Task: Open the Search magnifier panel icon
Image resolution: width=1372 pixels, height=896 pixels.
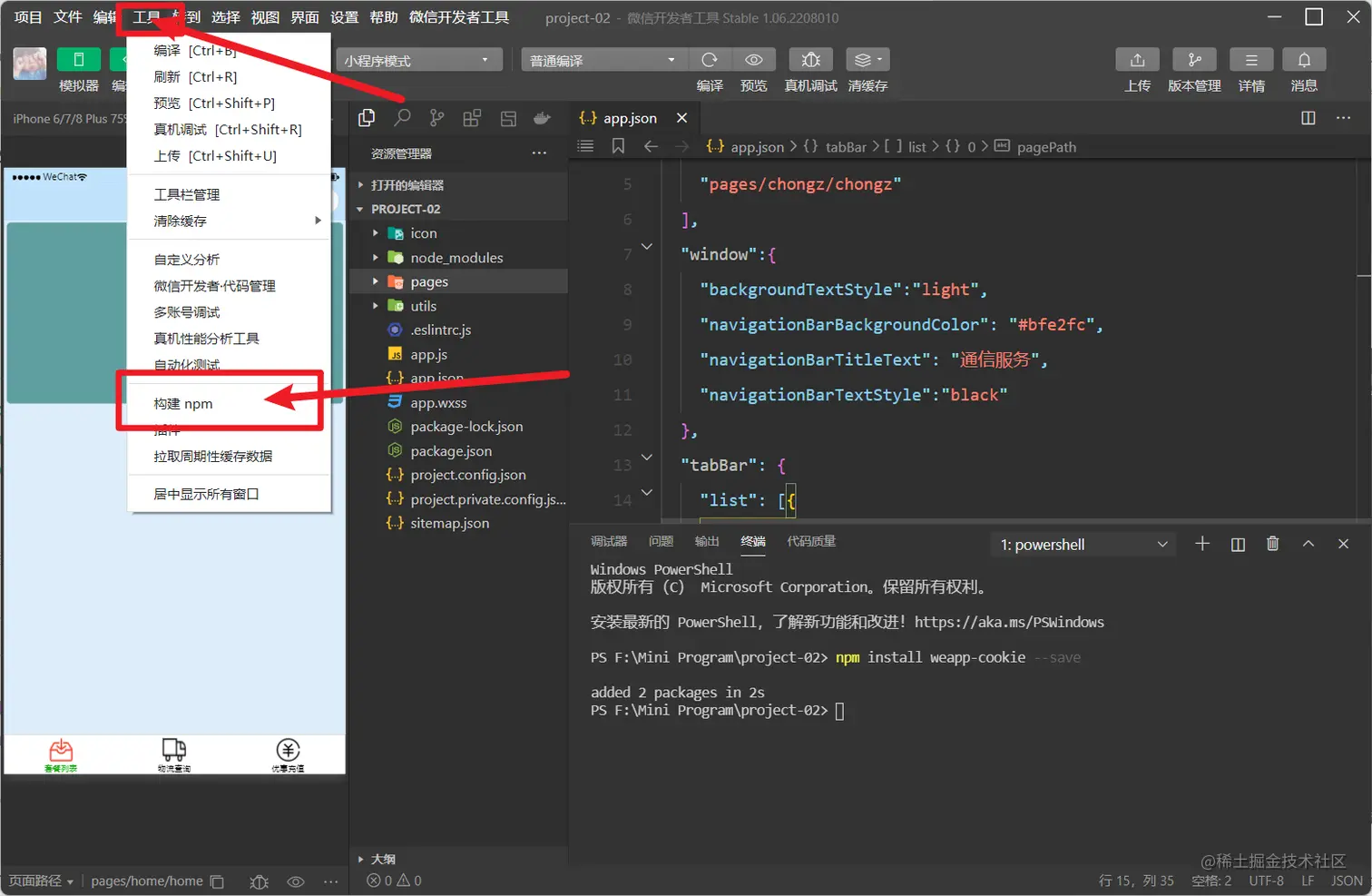Action: (x=402, y=118)
